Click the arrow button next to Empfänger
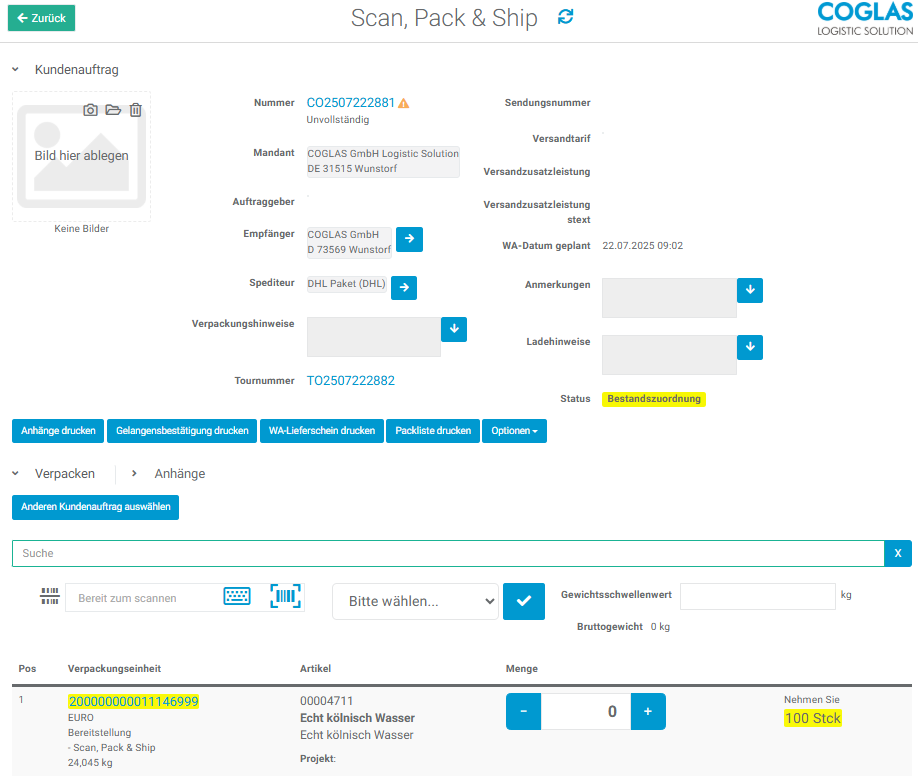918x776 pixels. point(410,240)
